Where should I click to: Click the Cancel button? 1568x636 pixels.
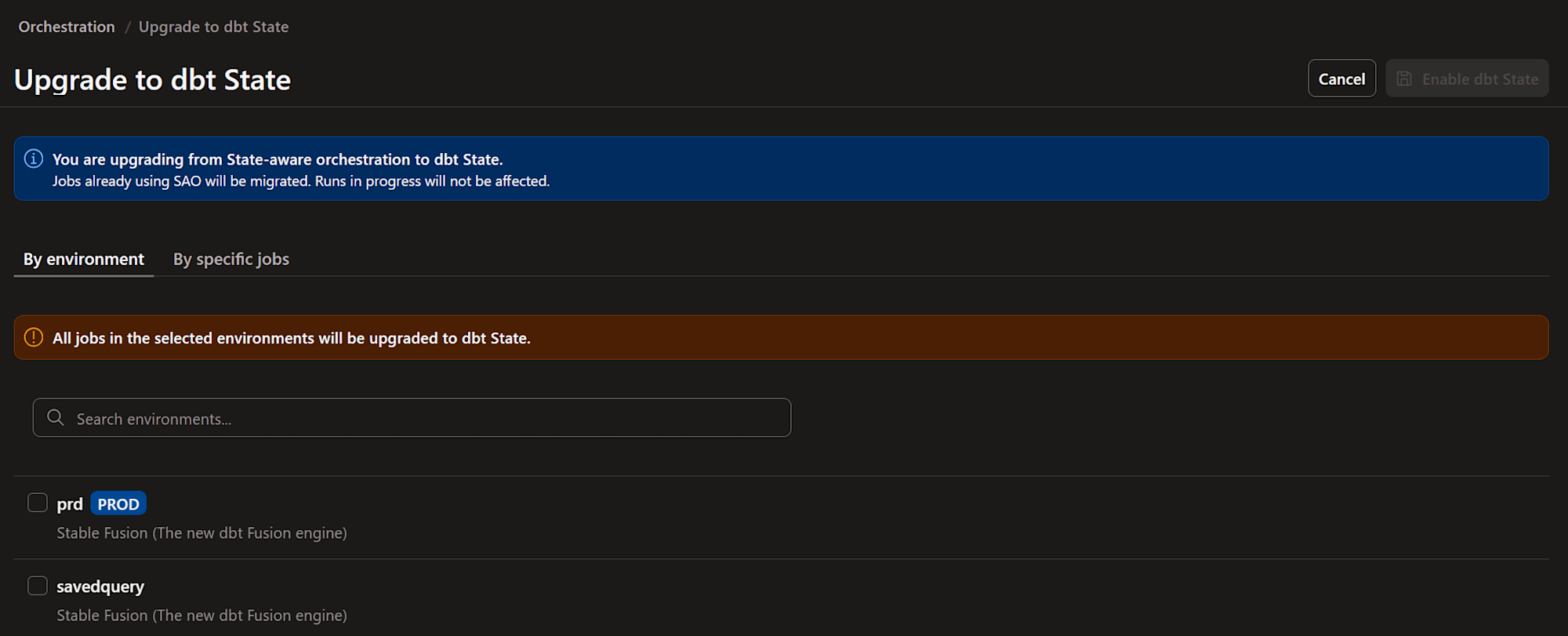click(x=1341, y=78)
